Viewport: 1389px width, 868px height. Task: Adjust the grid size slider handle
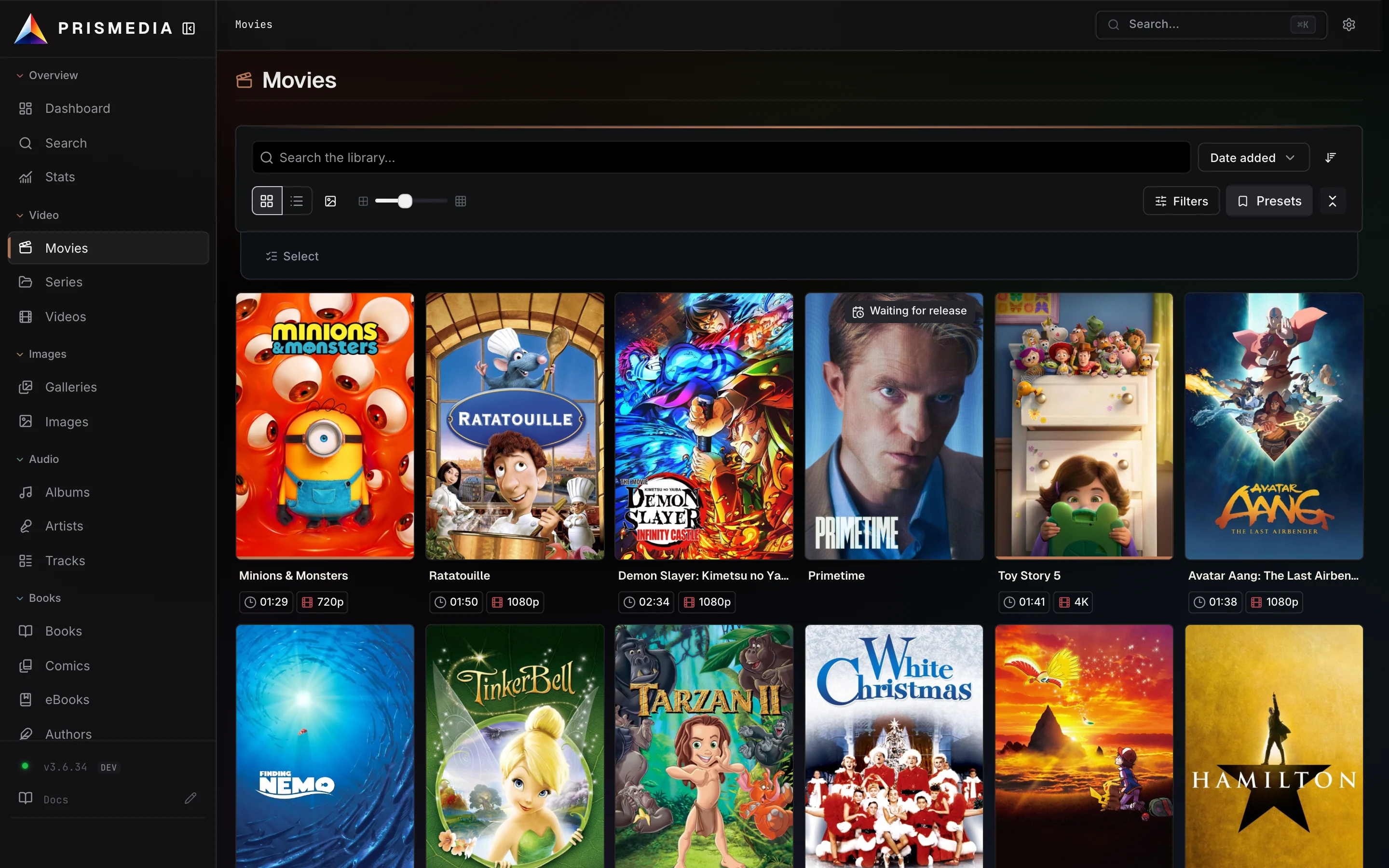(405, 201)
